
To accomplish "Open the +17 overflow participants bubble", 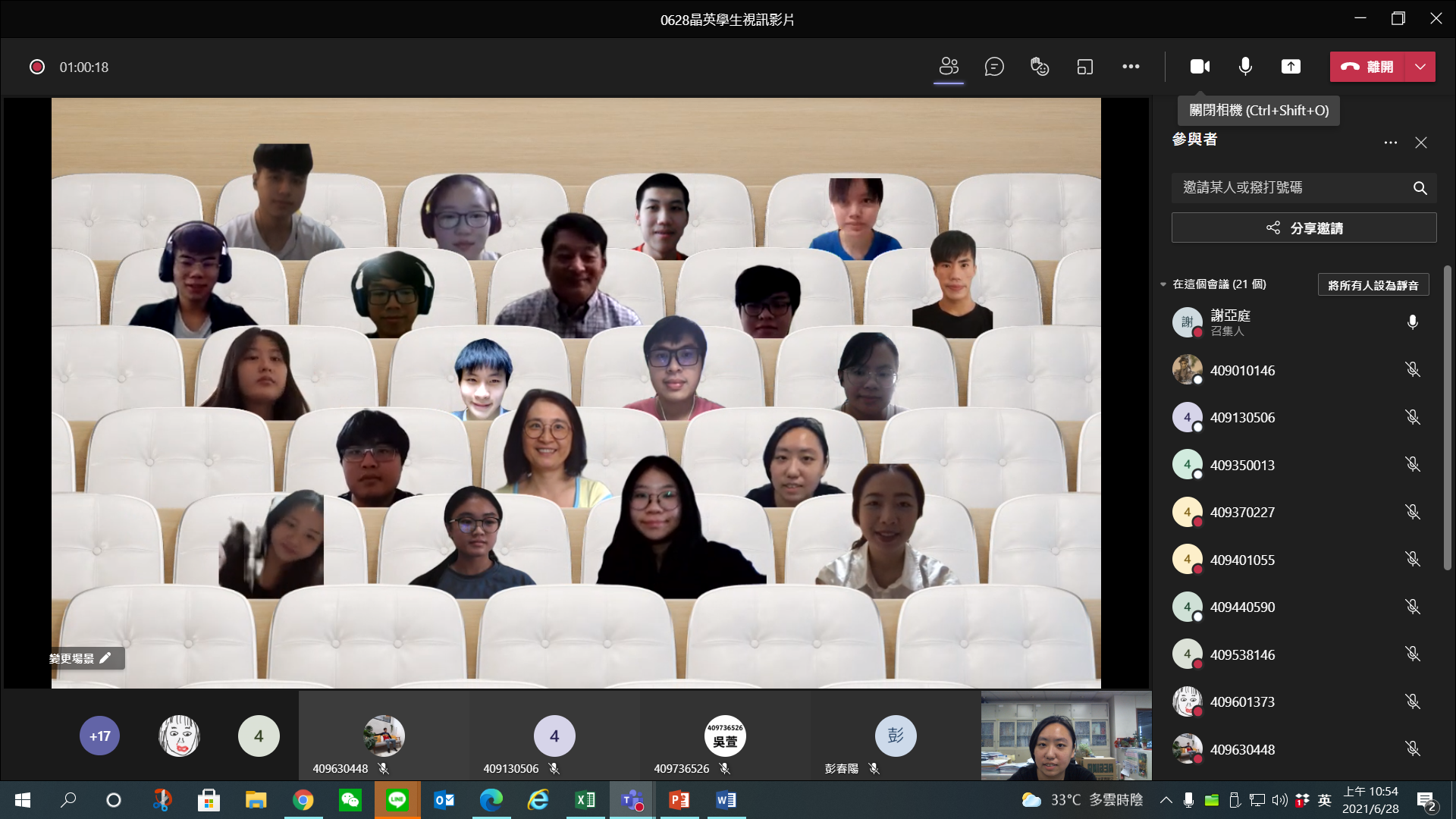I will pos(99,736).
